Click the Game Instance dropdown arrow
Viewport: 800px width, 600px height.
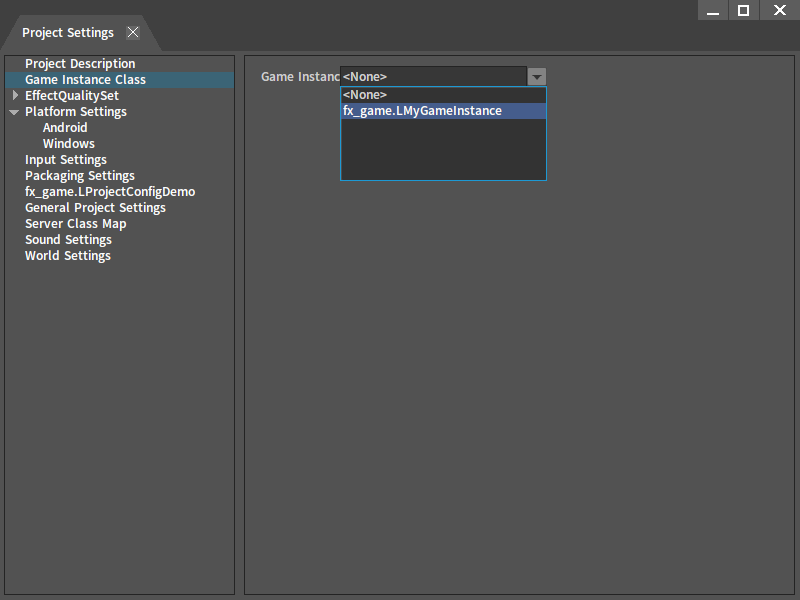[x=537, y=77]
